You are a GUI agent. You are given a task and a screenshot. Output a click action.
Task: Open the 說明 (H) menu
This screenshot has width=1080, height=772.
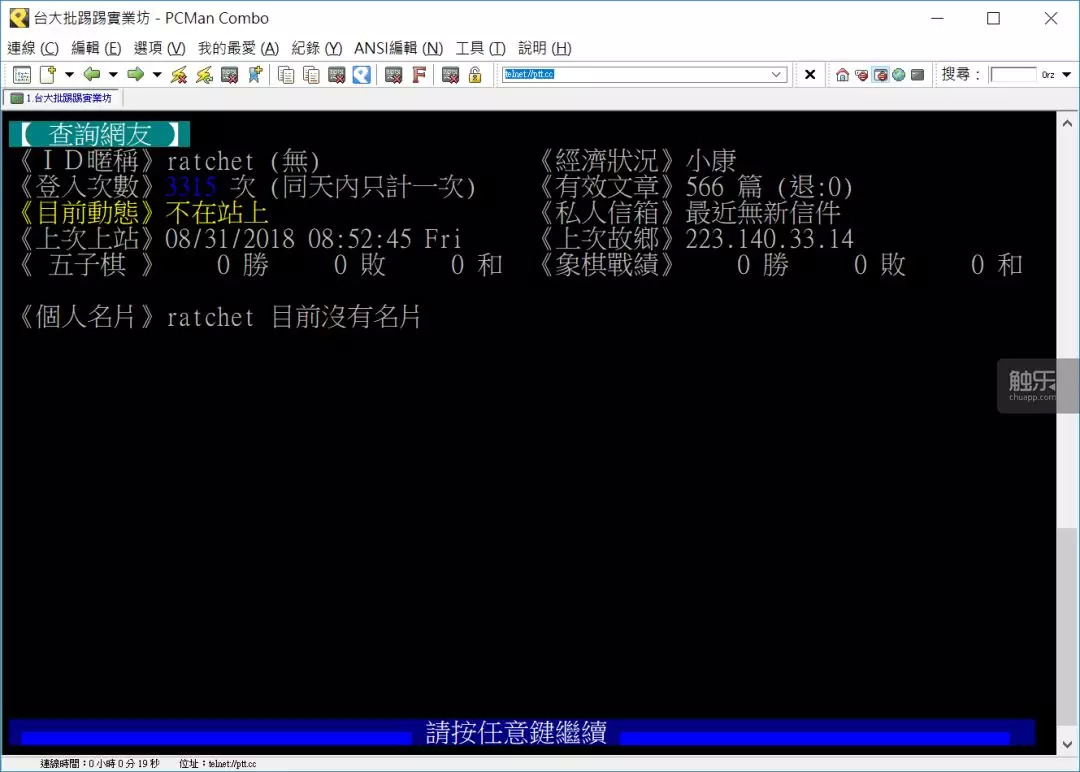(x=545, y=48)
